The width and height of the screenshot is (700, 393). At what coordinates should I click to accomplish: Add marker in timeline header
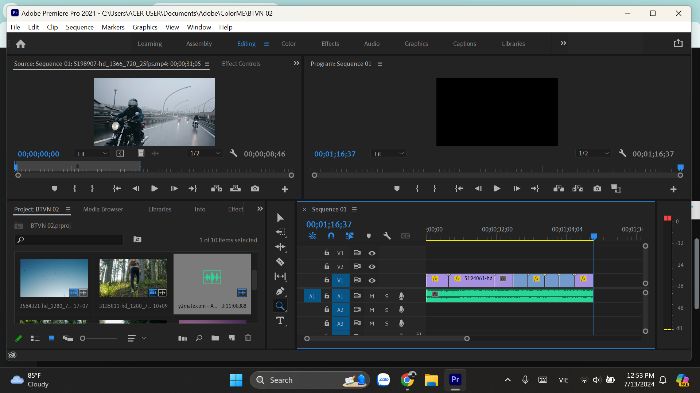pos(368,236)
